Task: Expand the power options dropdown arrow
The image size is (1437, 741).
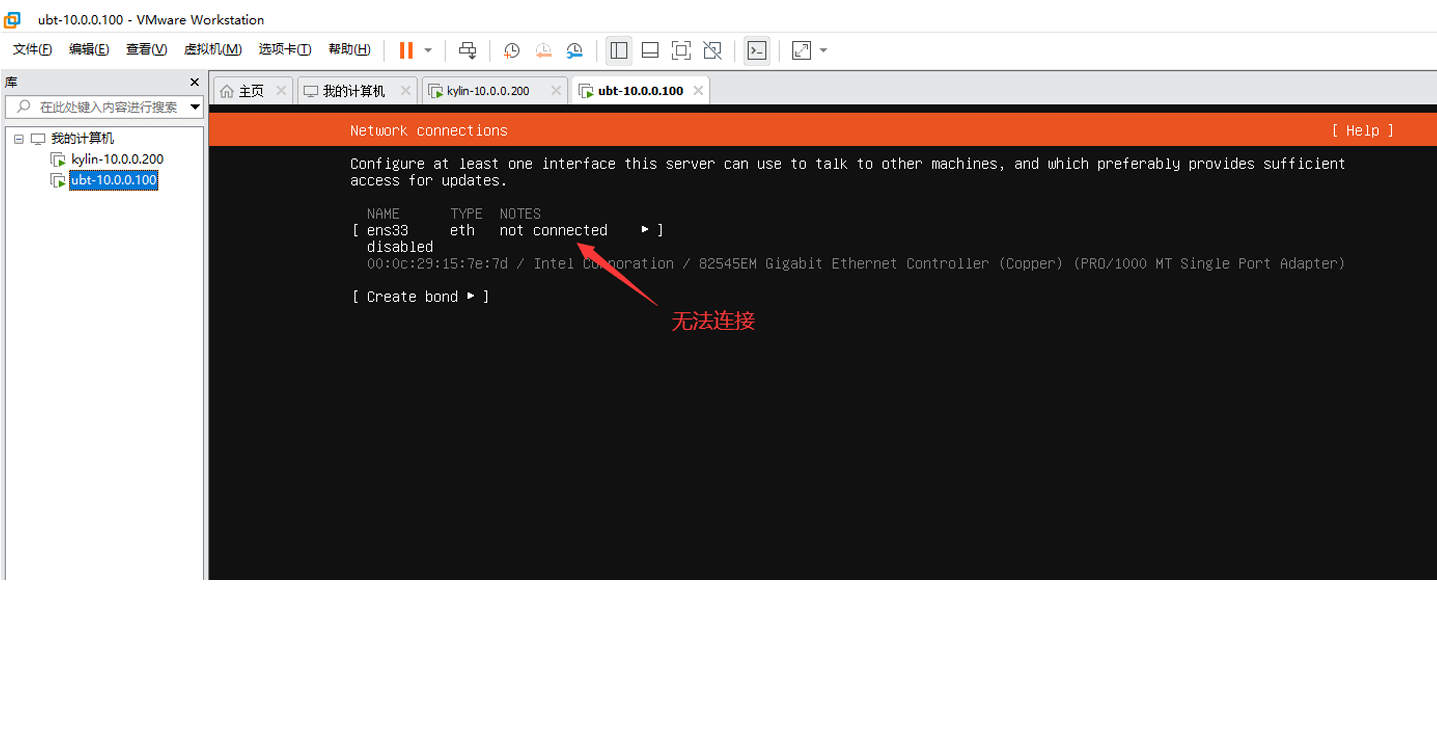Action: tap(428, 50)
